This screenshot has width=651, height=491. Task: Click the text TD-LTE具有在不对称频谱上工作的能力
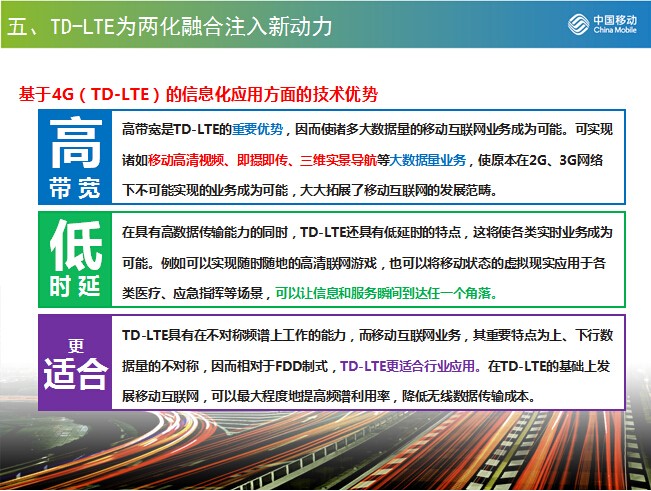(234, 335)
